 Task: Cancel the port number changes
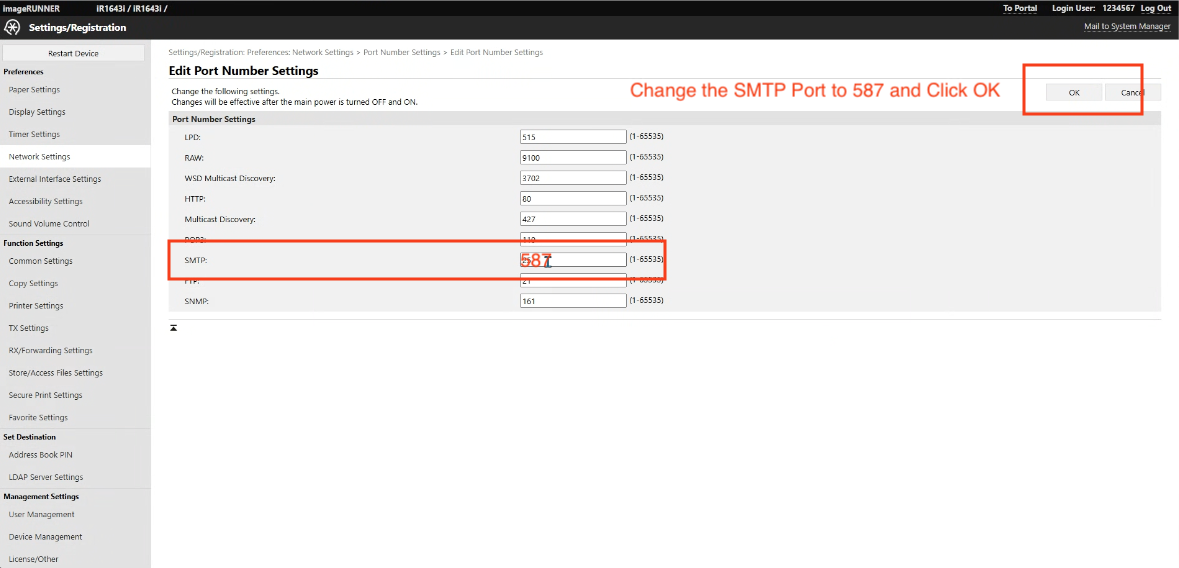[1132, 92]
